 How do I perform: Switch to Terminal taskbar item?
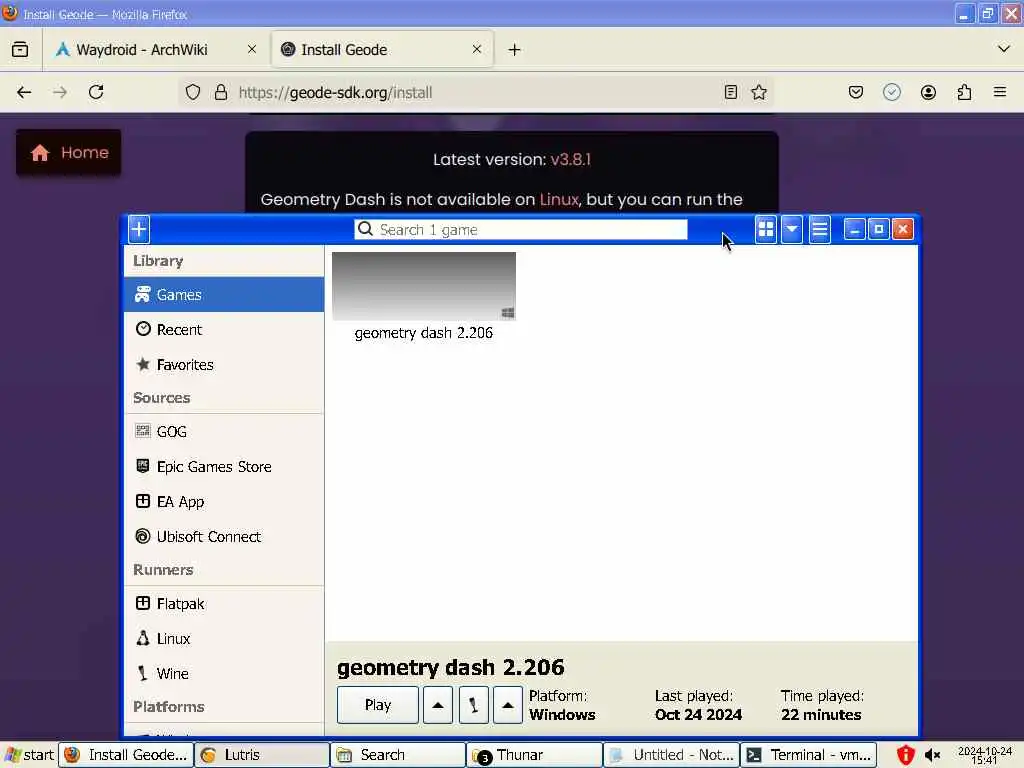coord(808,755)
